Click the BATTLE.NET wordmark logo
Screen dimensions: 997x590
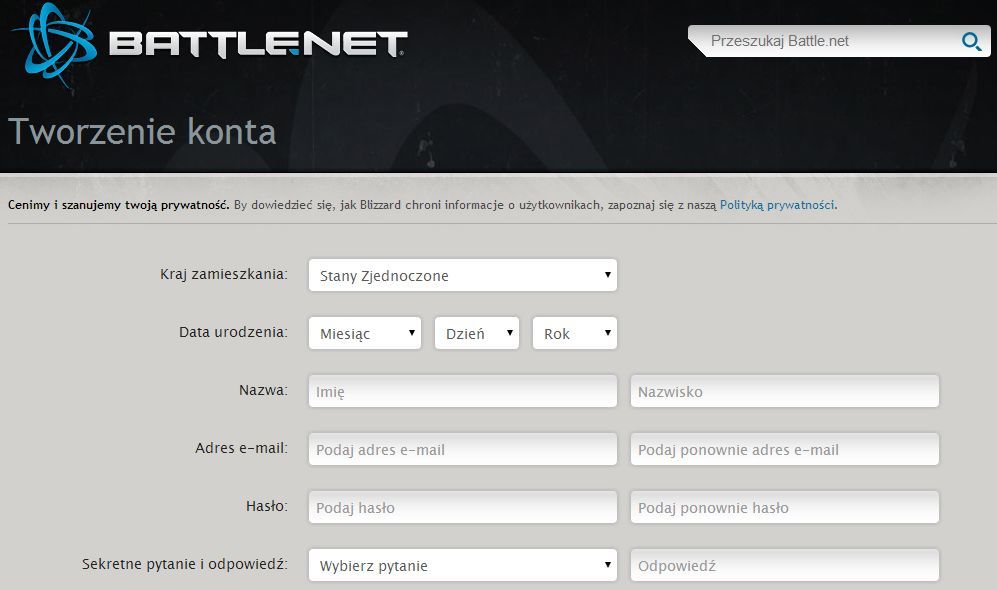[x=259, y=44]
